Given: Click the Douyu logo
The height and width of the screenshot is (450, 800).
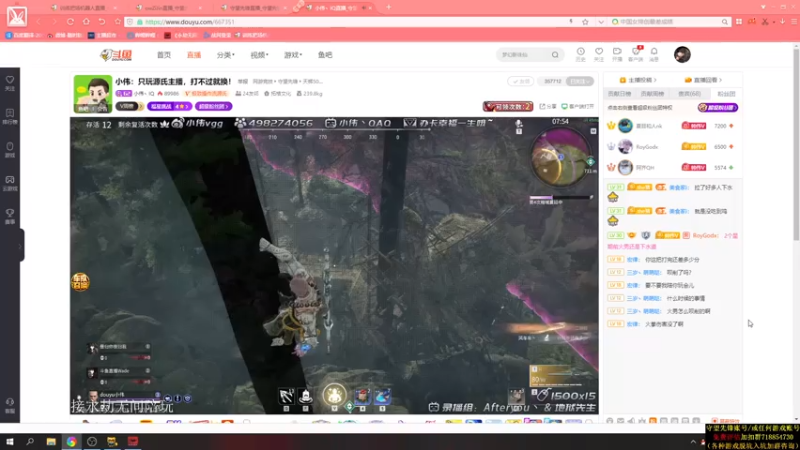Looking at the screenshot, I should pos(116,55).
